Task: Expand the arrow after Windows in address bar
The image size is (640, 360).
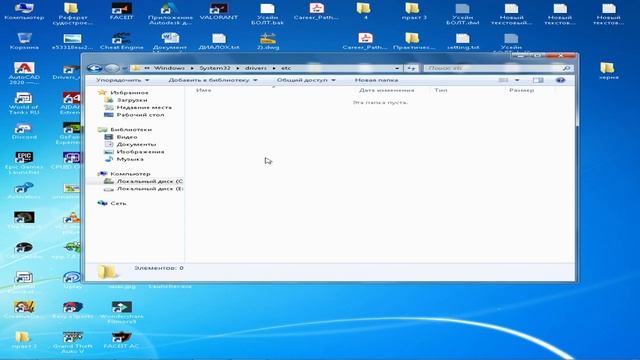Action: point(192,68)
